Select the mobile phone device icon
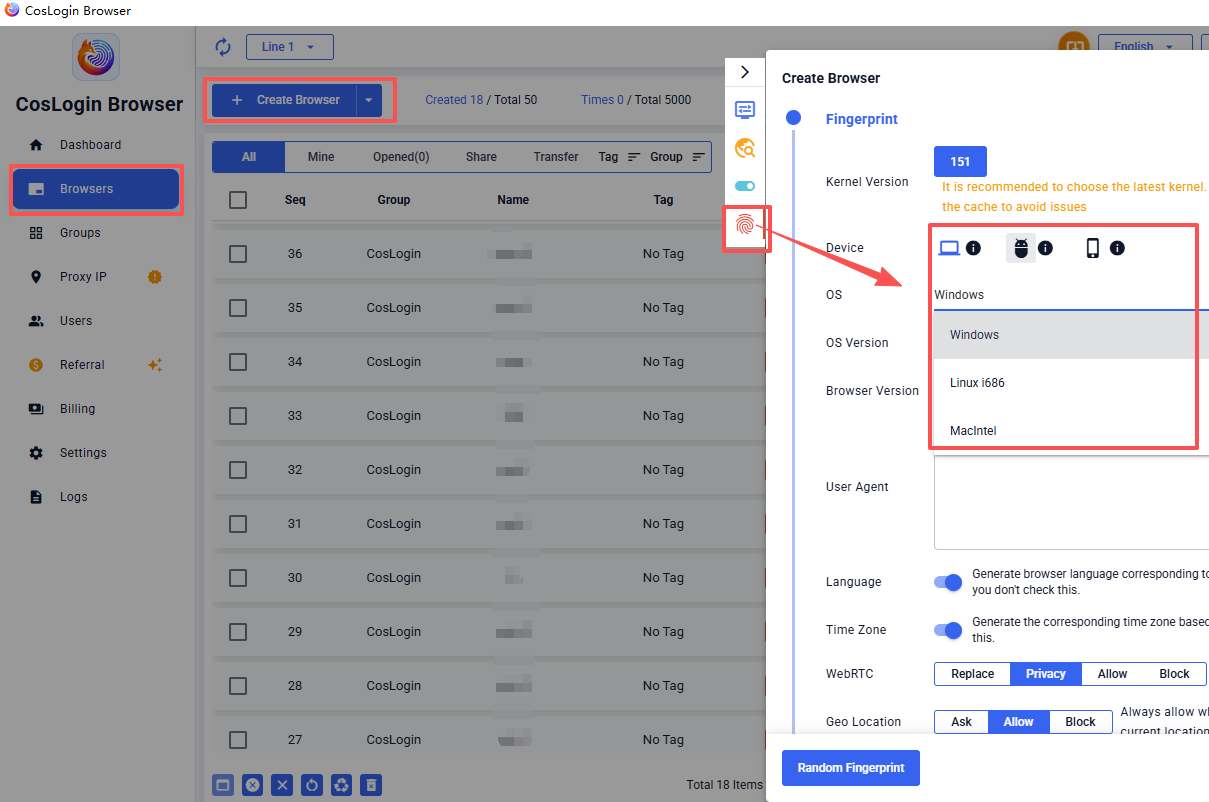This screenshot has width=1209, height=802. tap(1093, 248)
